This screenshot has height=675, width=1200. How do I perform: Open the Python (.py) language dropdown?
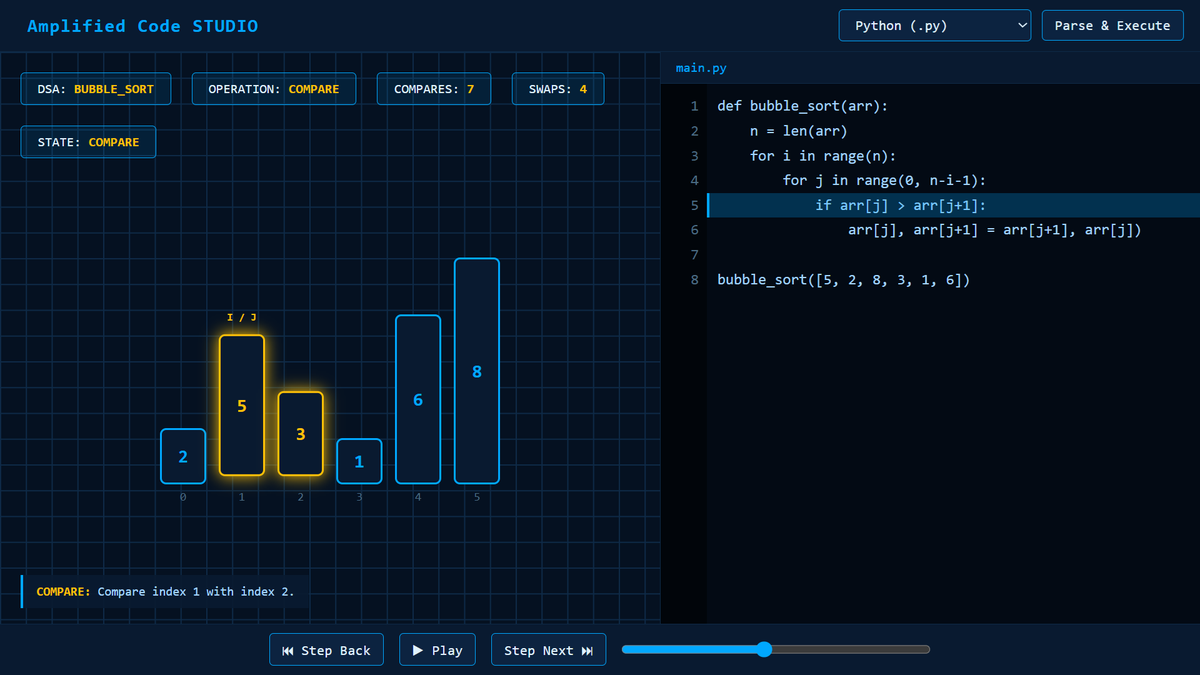935,26
